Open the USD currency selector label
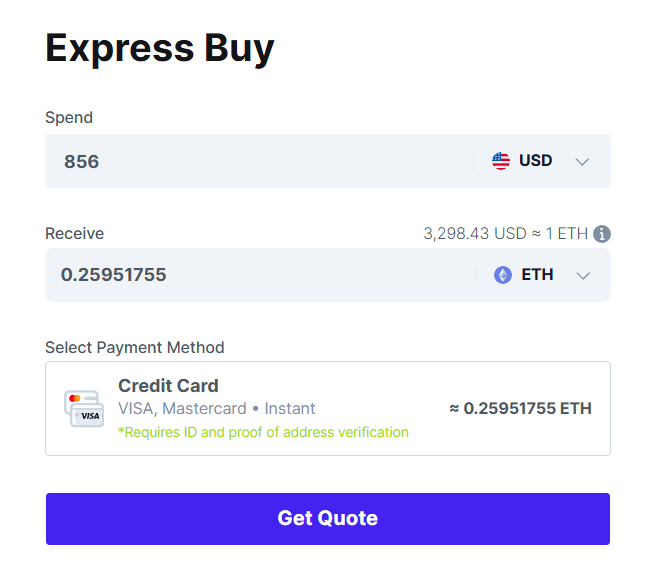Screen dimensions: 659x569 [x=535, y=161]
